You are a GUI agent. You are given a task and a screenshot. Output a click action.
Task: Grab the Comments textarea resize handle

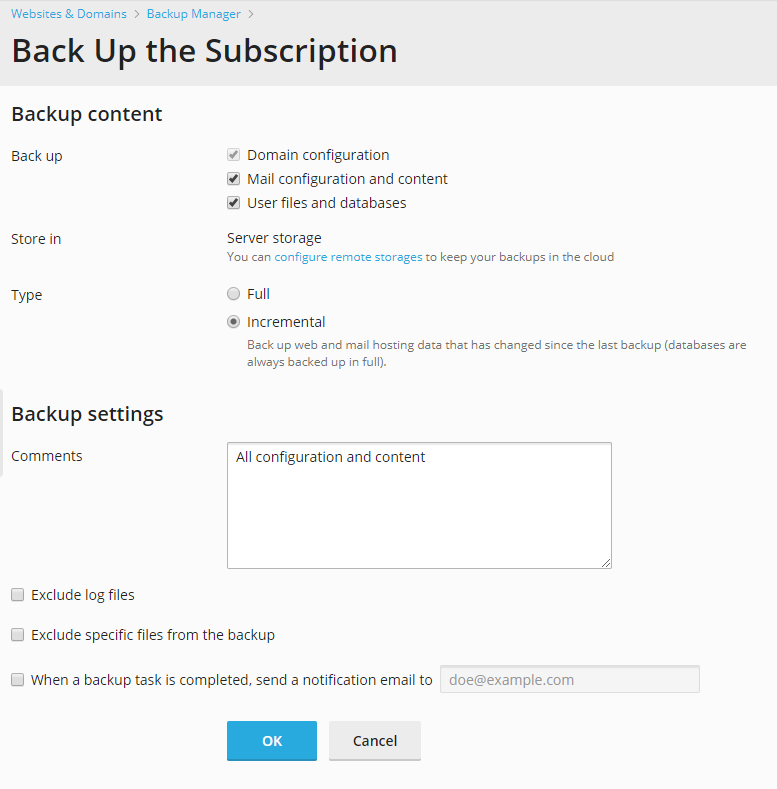pos(606,563)
